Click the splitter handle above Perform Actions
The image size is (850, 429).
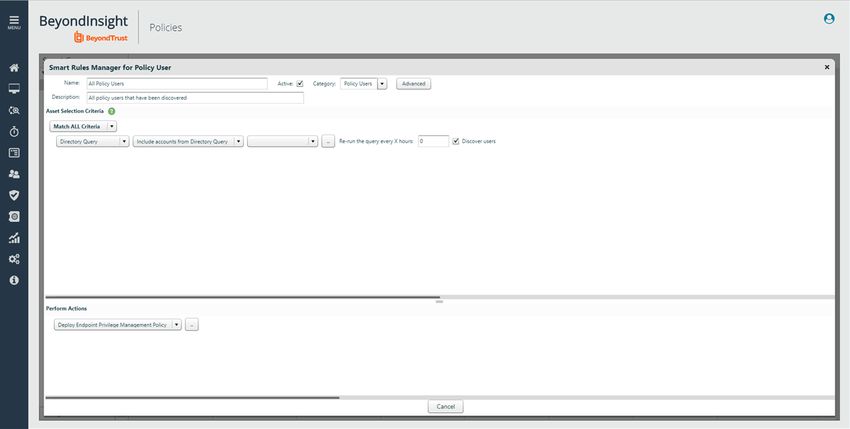(440, 302)
